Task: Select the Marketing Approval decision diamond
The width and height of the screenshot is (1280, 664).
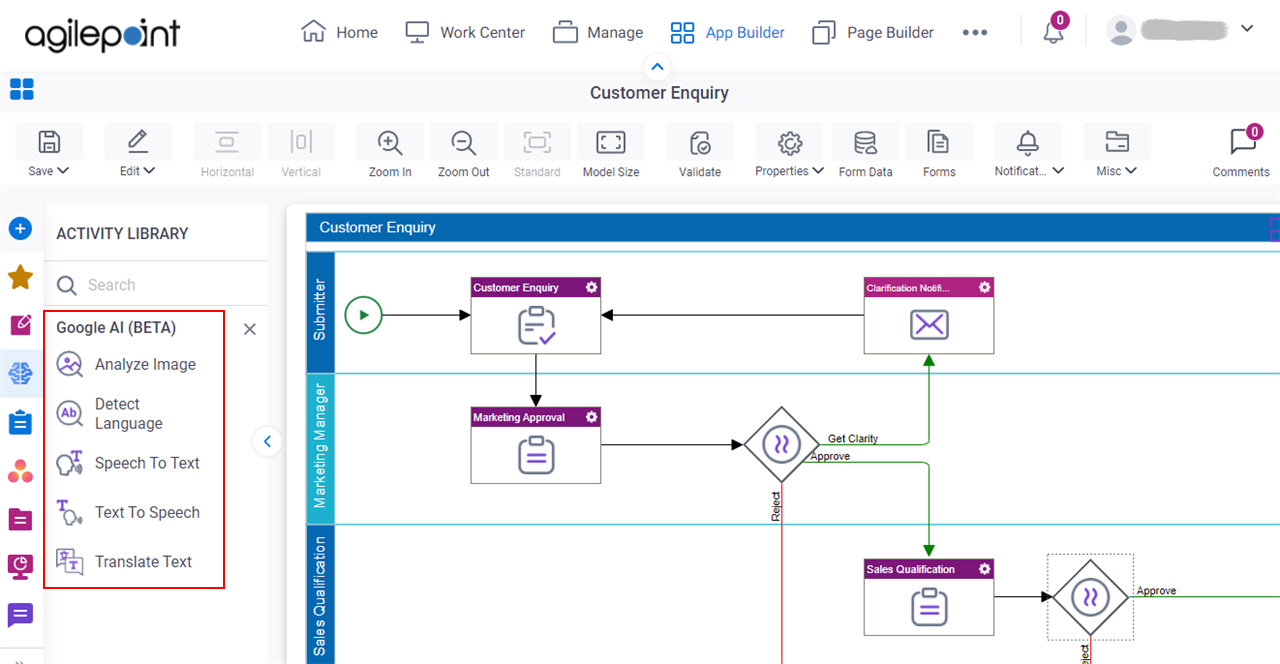Action: (x=782, y=444)
